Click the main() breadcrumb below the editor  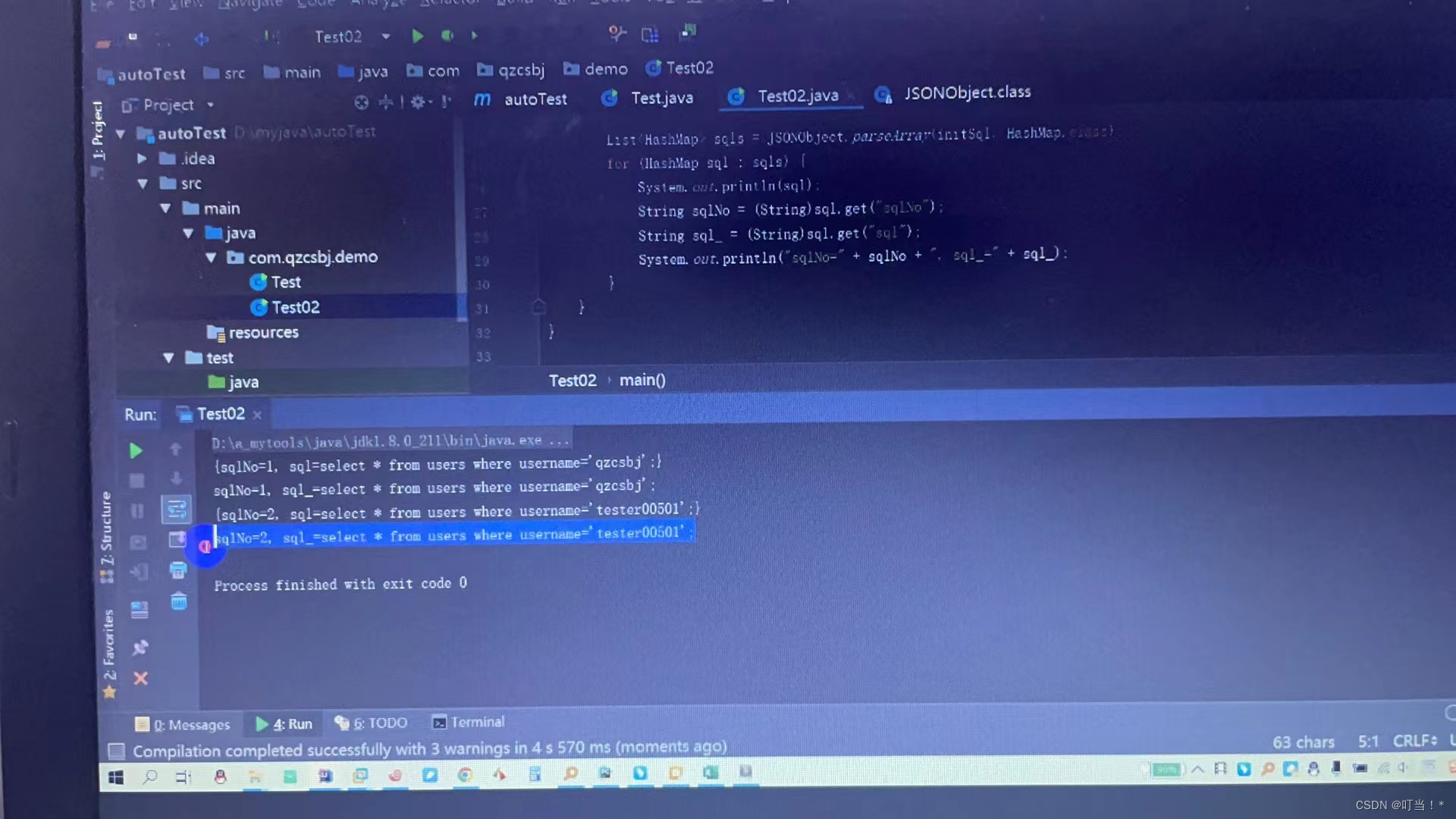[x=642, y=380]
